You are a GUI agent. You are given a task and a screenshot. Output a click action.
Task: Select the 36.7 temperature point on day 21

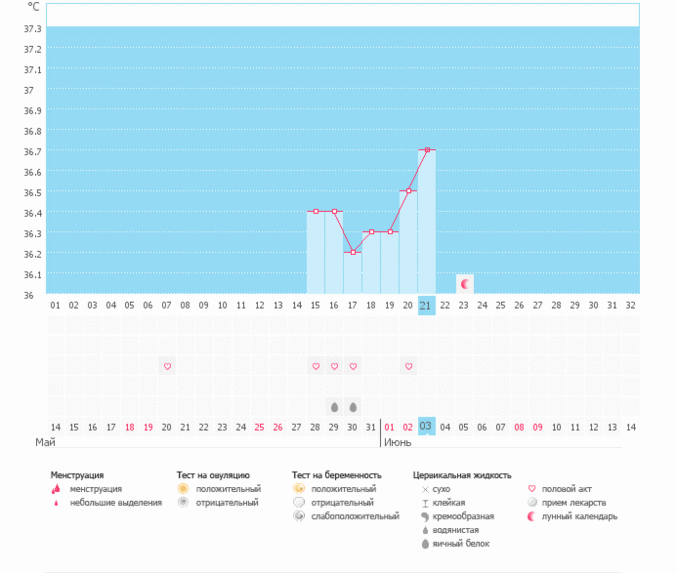[x=427, y=150]
